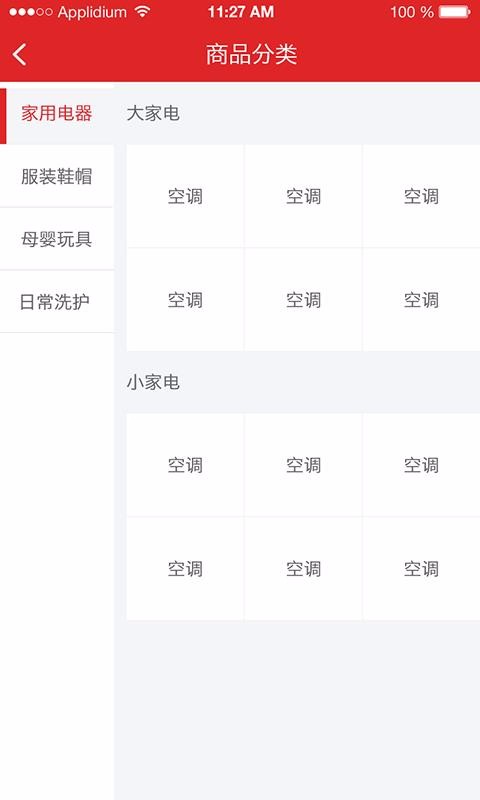Tap last 空调 in 大家电 first row
480x800 pixels.
pyautogui.click(x=421, y=196)
